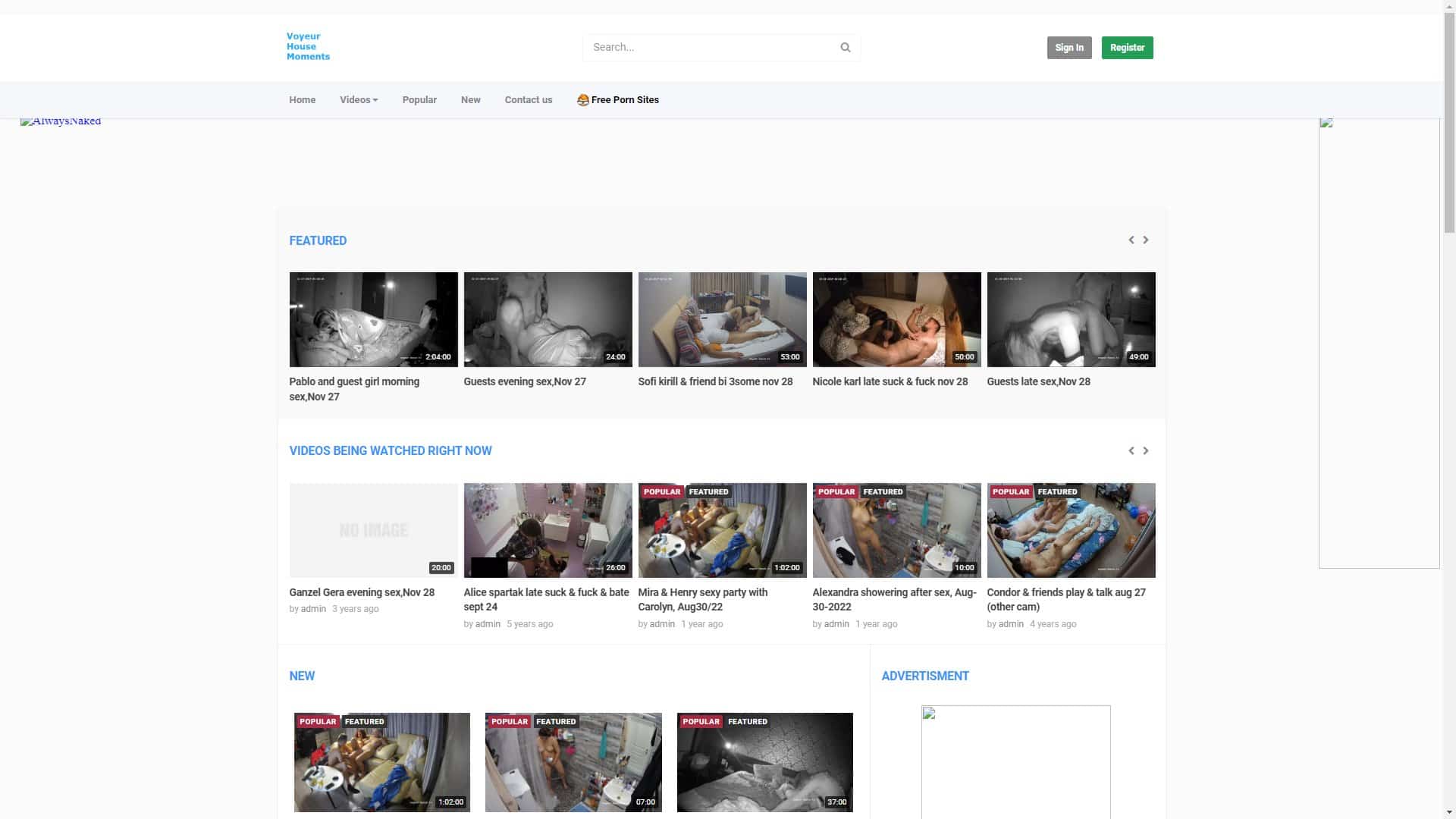Click the Free Porn Sites hamburger icon
Viewport: 1456px width, 819px height.
pos(582,99)
